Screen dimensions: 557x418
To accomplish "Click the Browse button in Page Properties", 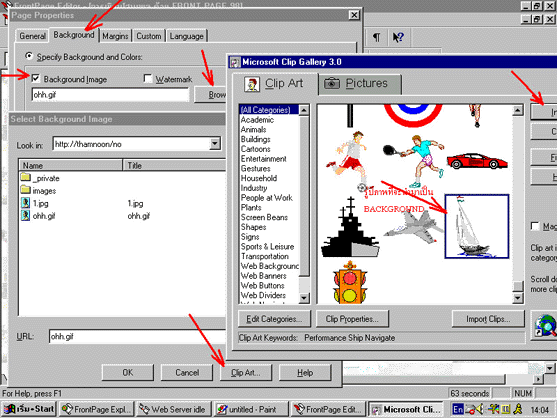I will pos(210,95).
